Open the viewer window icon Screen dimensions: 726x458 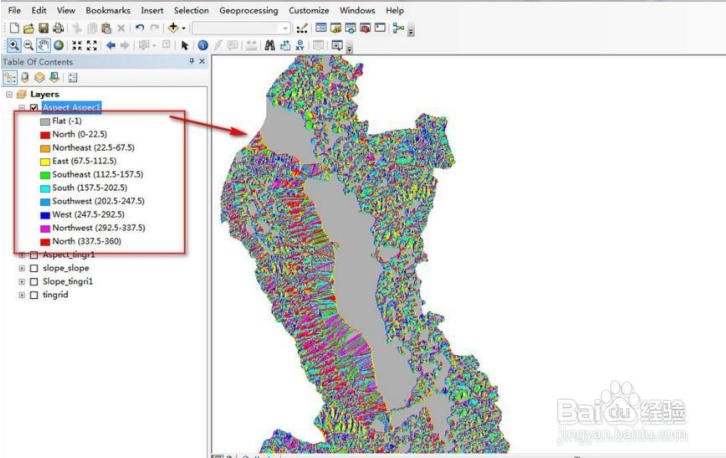(x=337, y=45)
